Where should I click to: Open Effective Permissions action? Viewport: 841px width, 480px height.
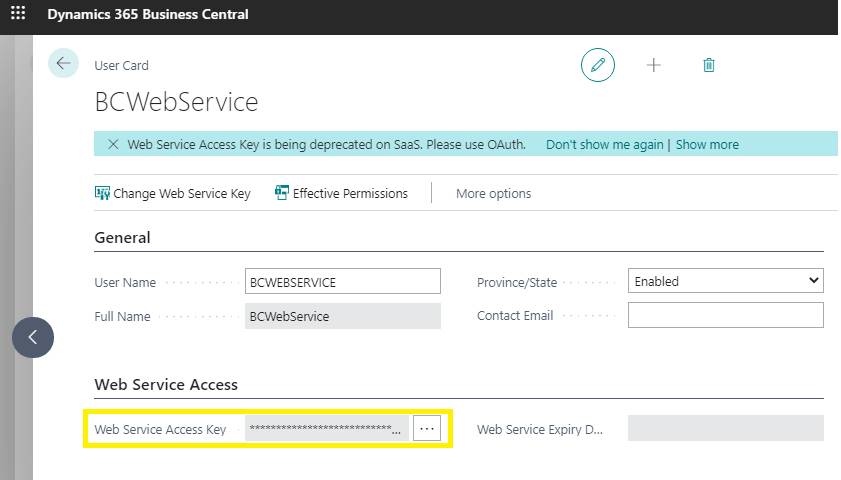341,193
